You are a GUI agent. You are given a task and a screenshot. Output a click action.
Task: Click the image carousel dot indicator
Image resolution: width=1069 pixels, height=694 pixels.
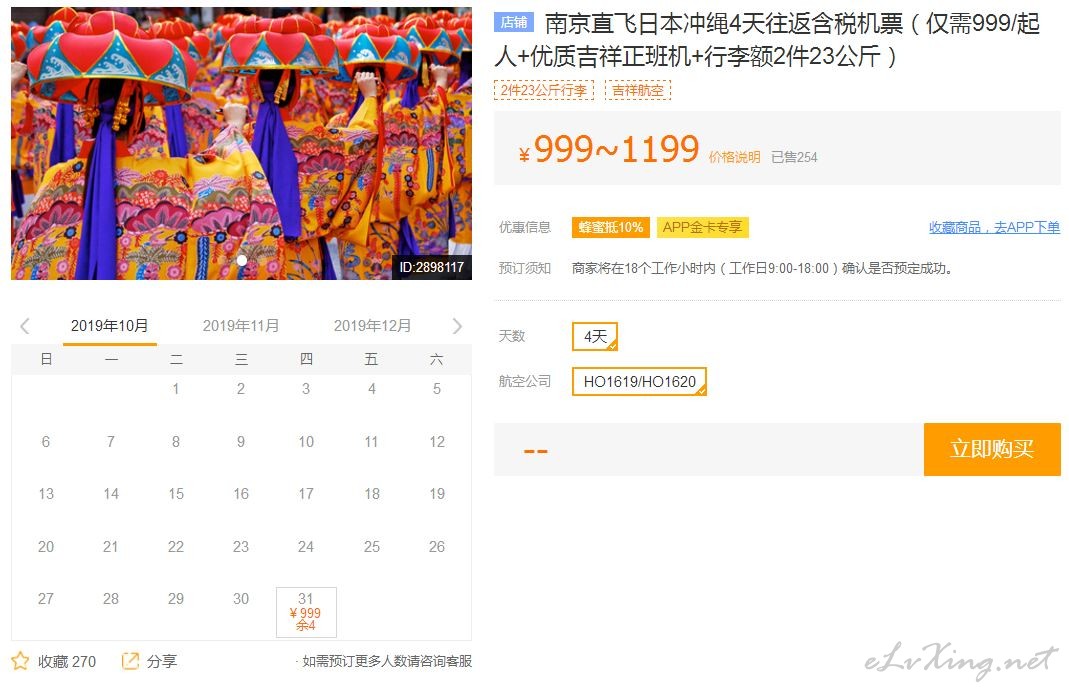pos(241,260)
